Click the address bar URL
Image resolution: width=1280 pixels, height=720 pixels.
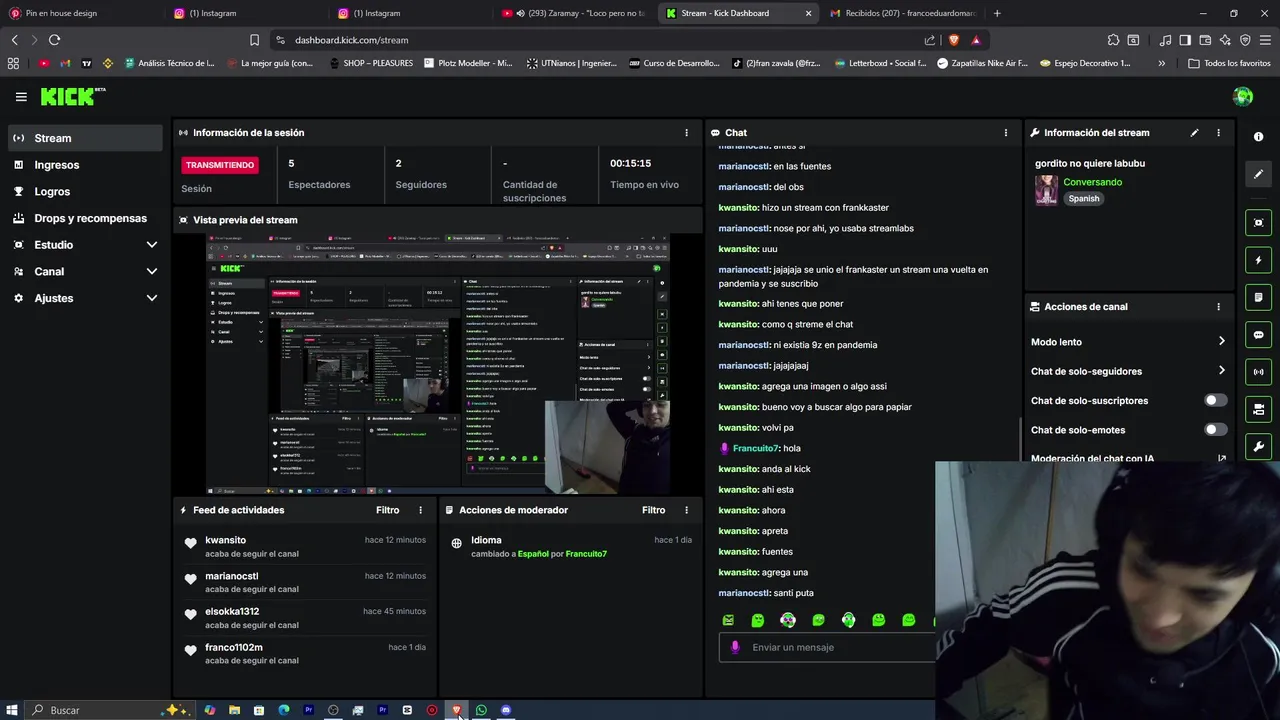point(353,40)
